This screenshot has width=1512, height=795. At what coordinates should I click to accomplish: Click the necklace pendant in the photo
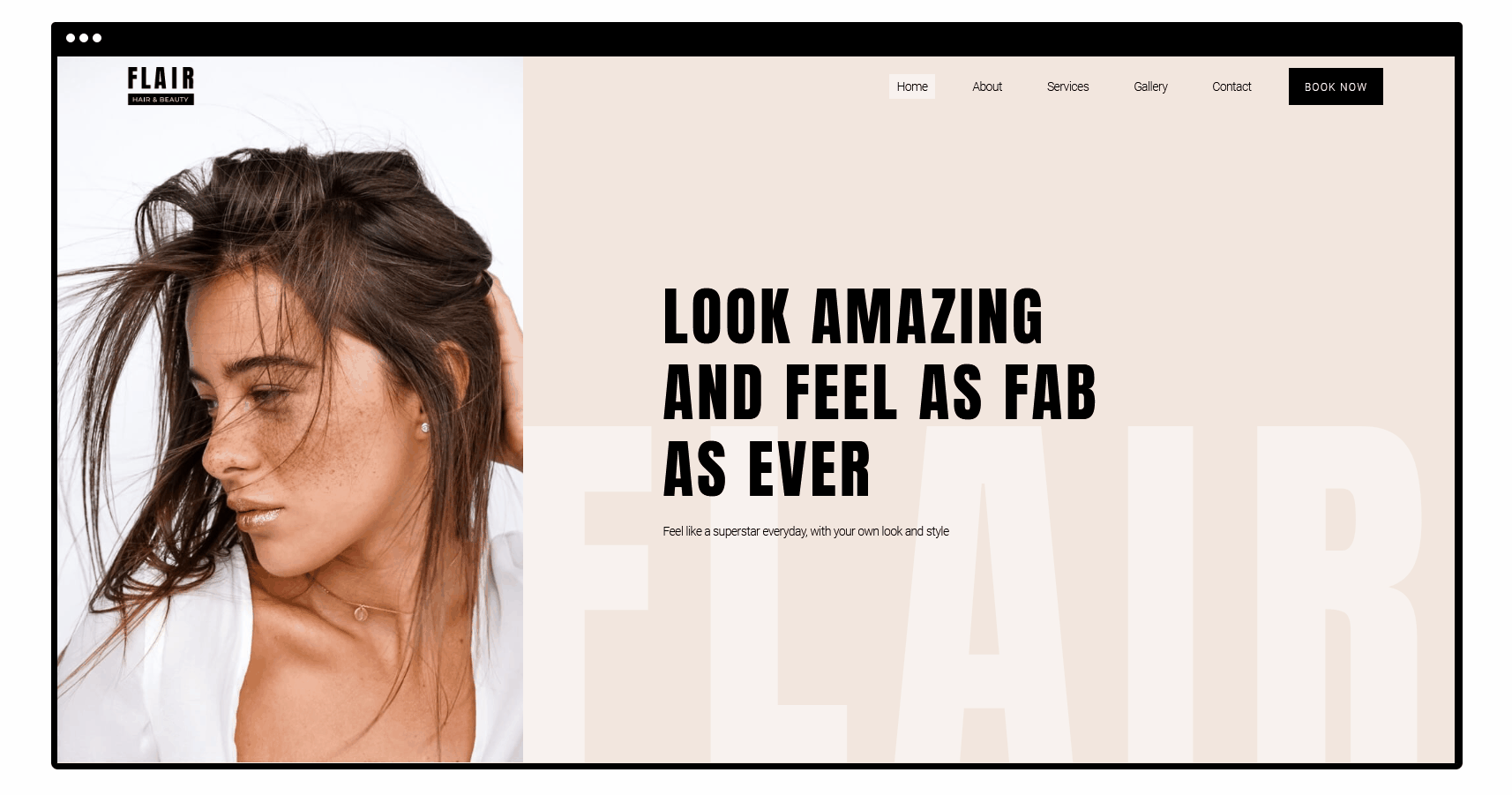click(x=361, y=612)
